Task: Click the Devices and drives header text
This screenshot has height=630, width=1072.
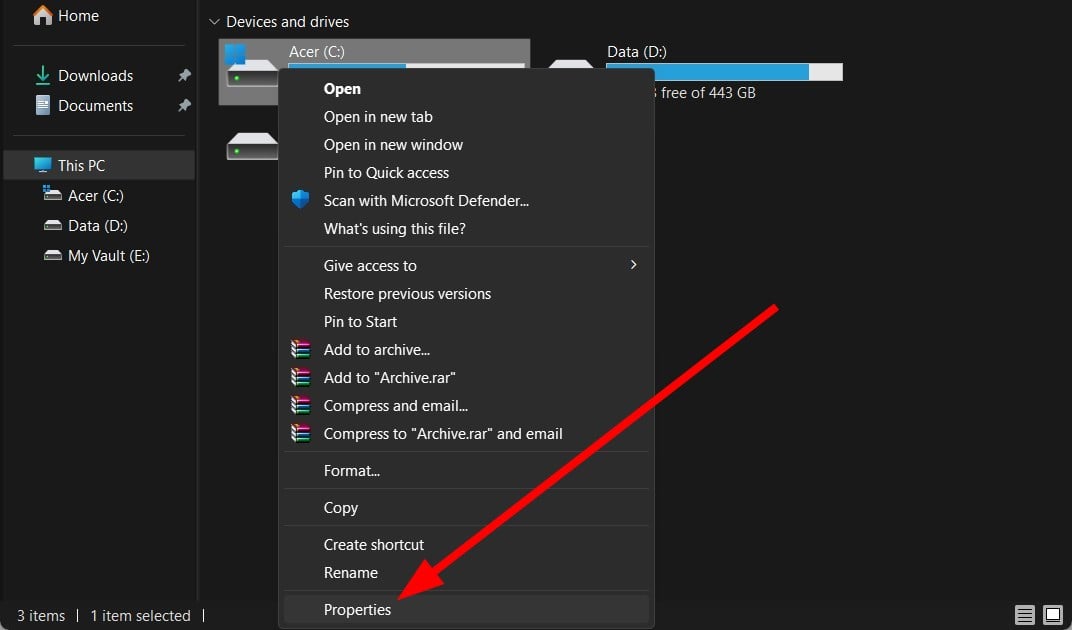Action: coord(287,22)
